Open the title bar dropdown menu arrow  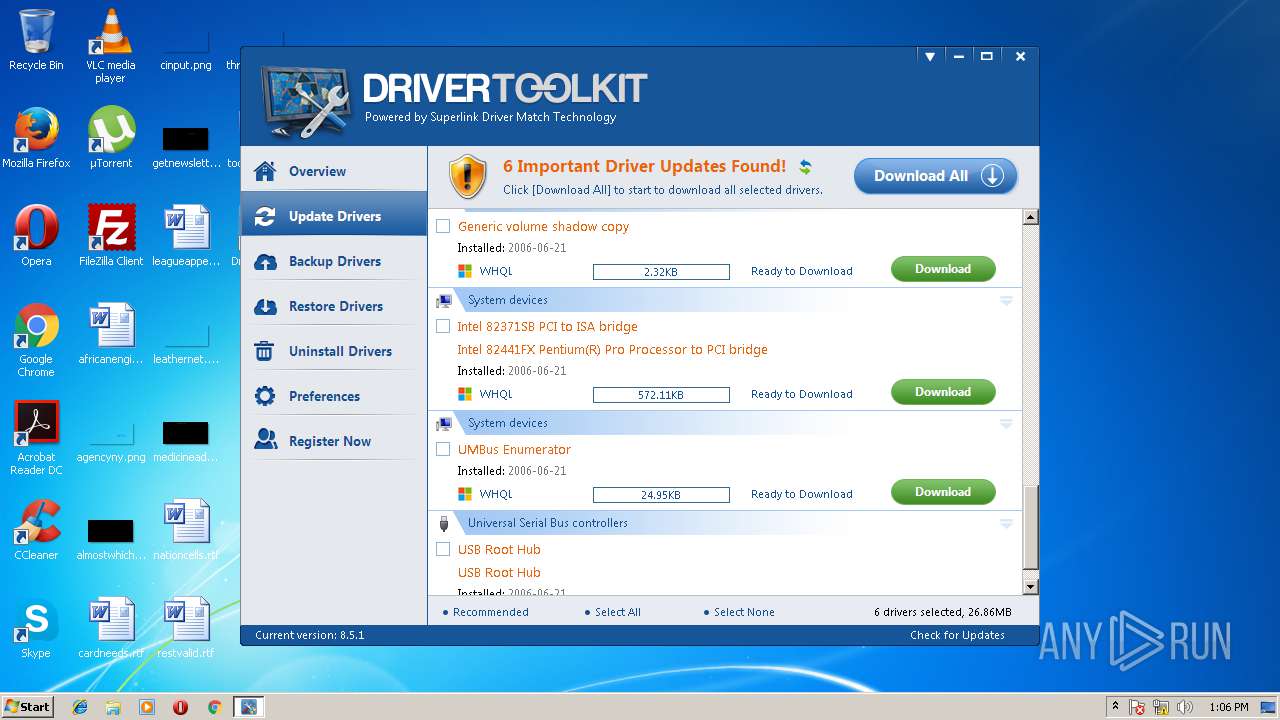[x=930, y=57]
